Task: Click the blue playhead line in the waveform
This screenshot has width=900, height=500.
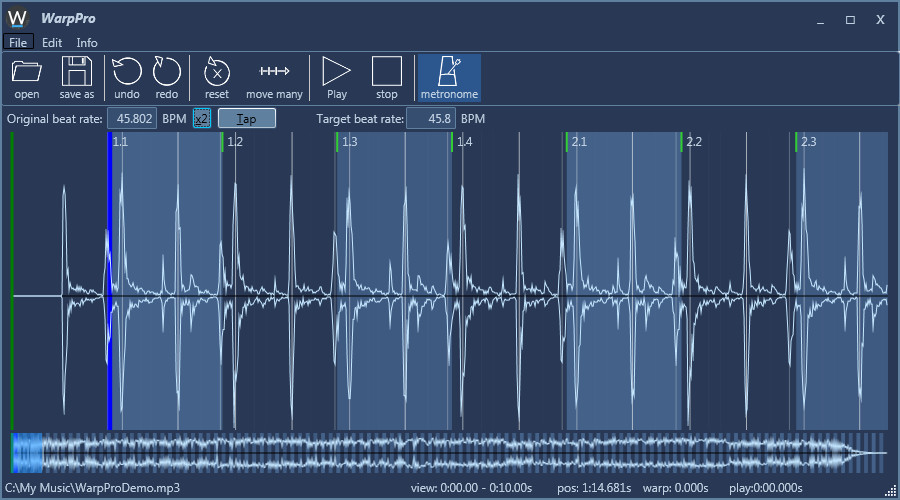Action: pos(110,281)
